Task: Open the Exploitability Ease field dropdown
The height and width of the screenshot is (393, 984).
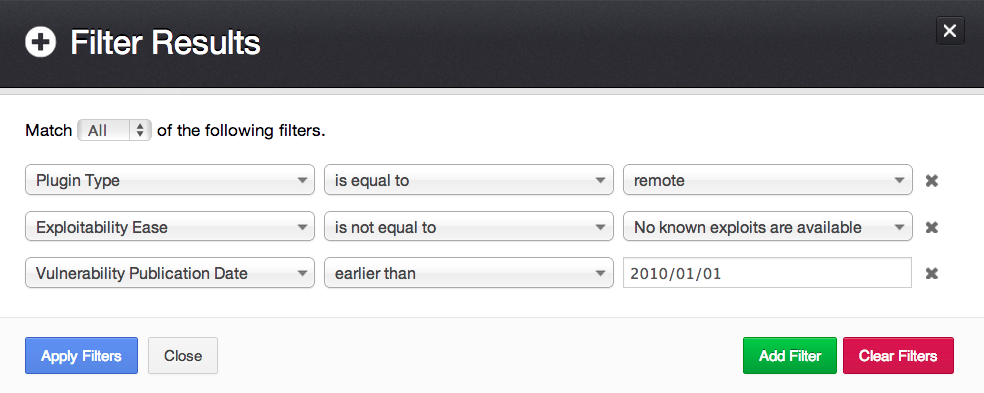Action: point(169,227)
